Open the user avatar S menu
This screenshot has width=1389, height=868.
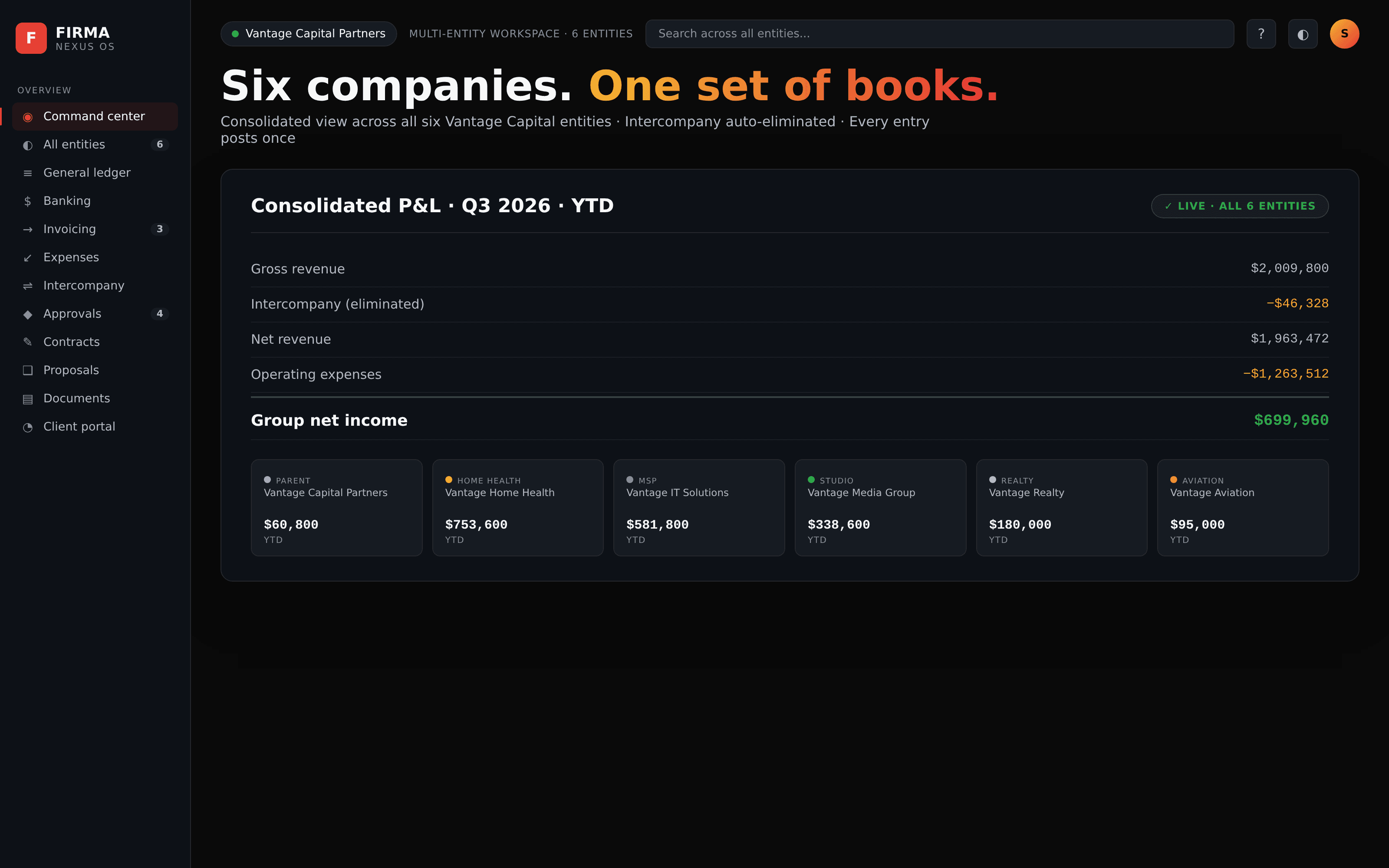click(1344, 34)
